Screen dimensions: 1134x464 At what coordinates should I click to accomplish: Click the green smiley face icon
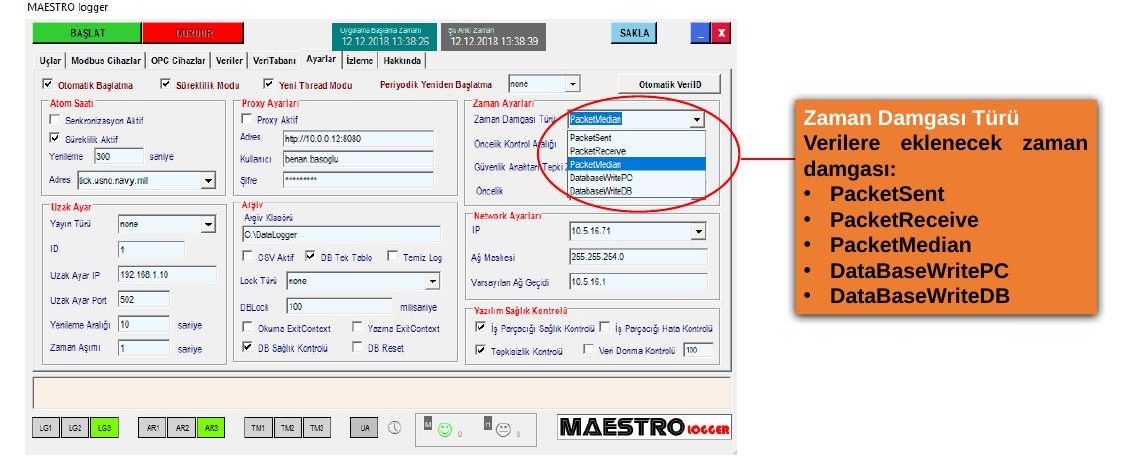click(x=445, y=429)
